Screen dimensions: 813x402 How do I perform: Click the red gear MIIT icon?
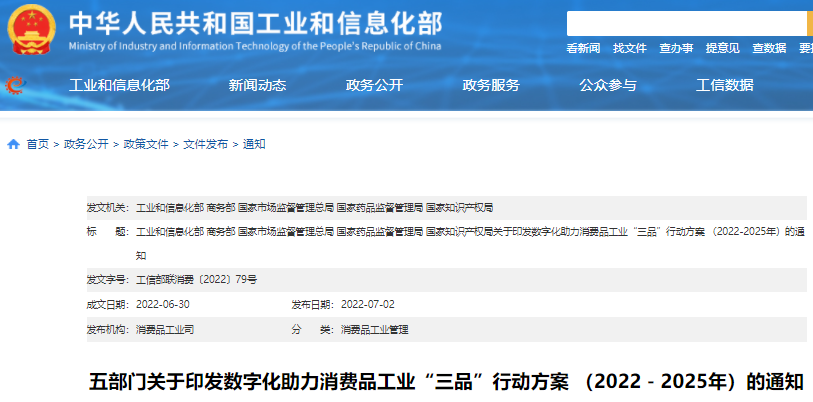pos(16,85)
